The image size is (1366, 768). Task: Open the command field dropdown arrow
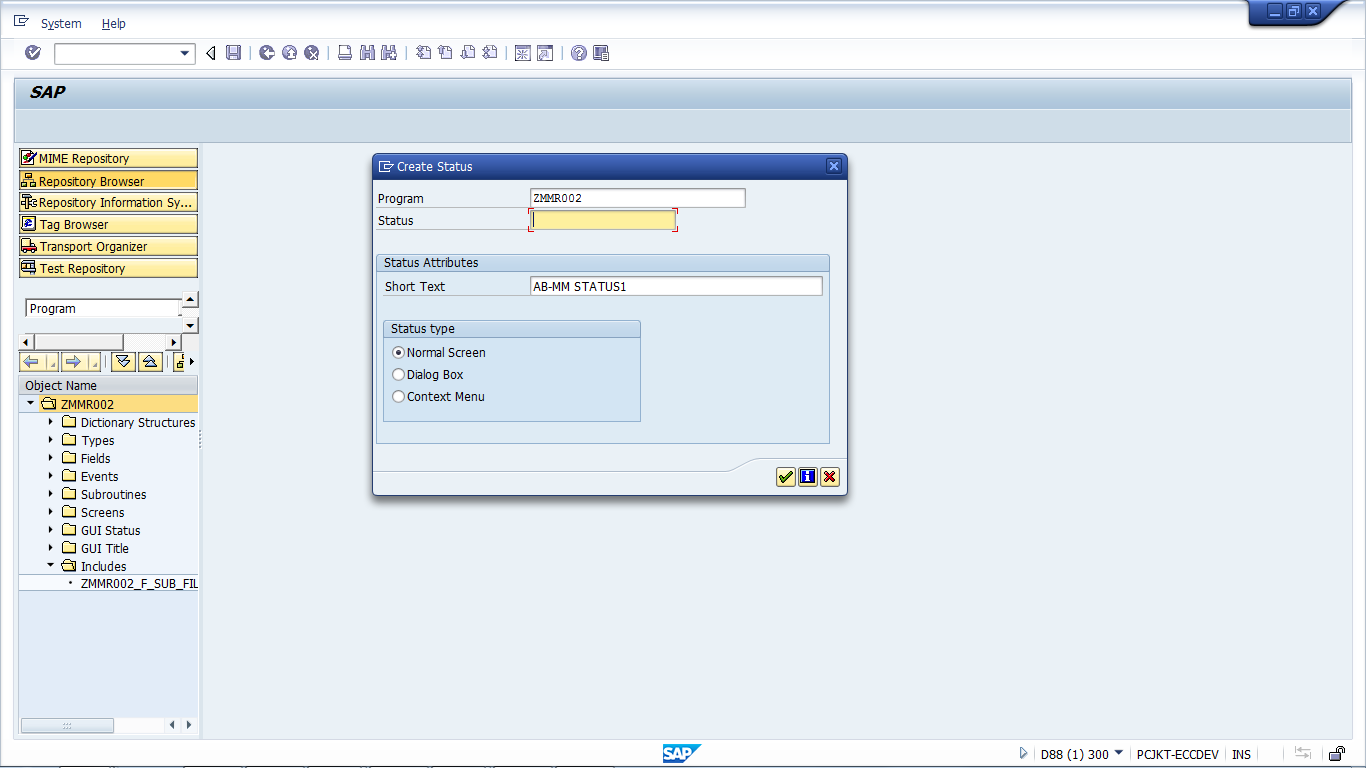click(x=183, y=53)
